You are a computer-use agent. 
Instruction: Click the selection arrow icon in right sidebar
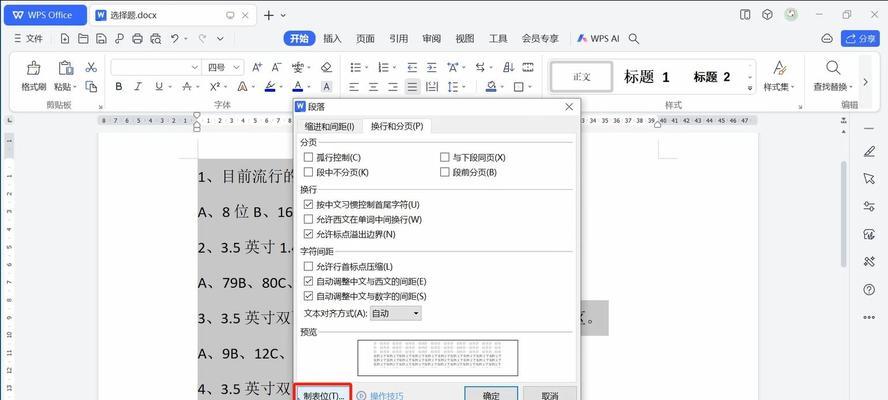[x=869, y=179]
